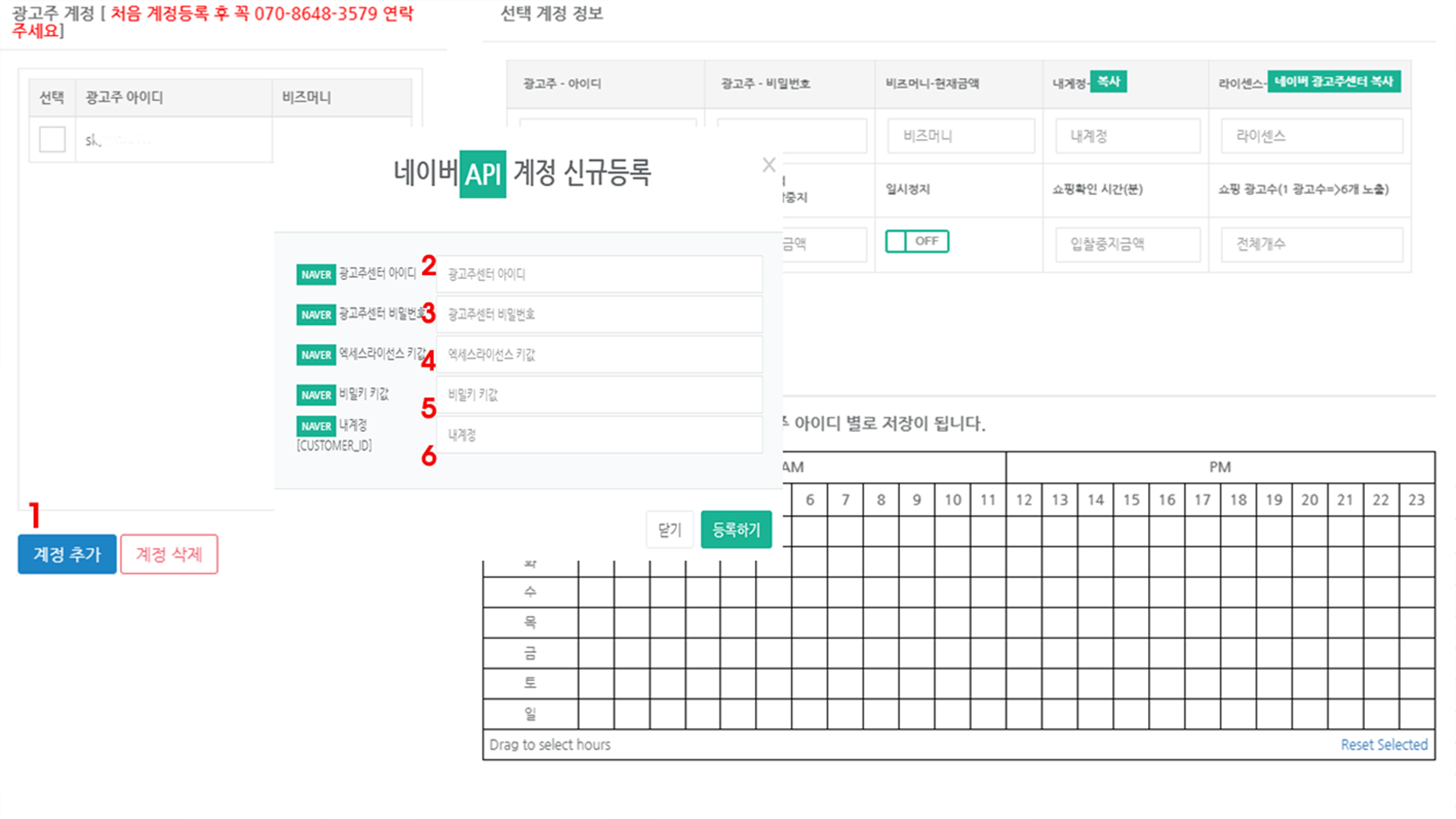
Task: Click the green 복사 button next to 내계정
Action: (x=1109, y=81)
